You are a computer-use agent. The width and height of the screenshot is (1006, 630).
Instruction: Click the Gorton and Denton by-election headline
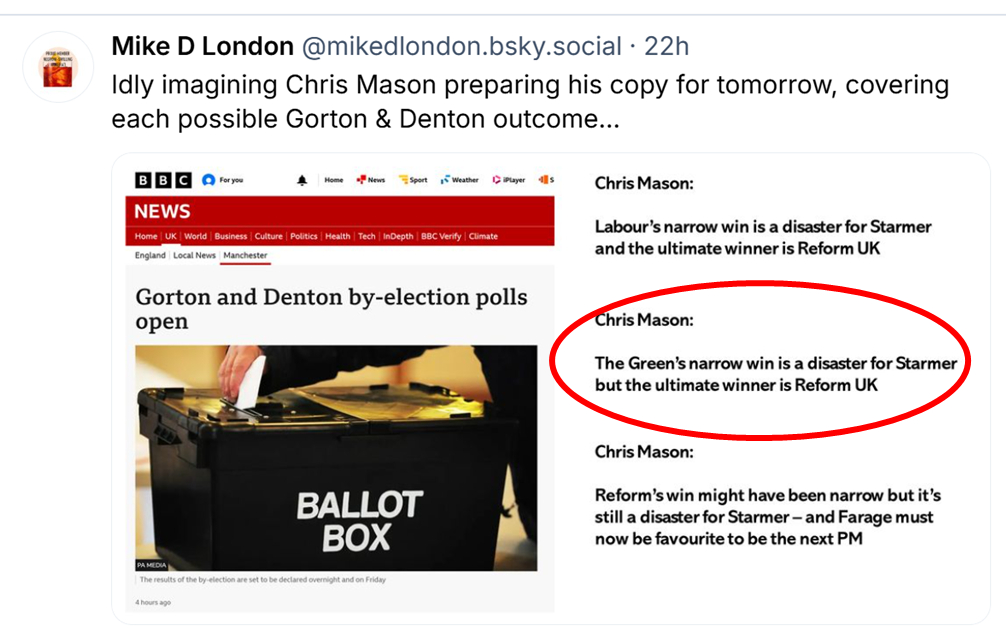[x=331, y=309]
